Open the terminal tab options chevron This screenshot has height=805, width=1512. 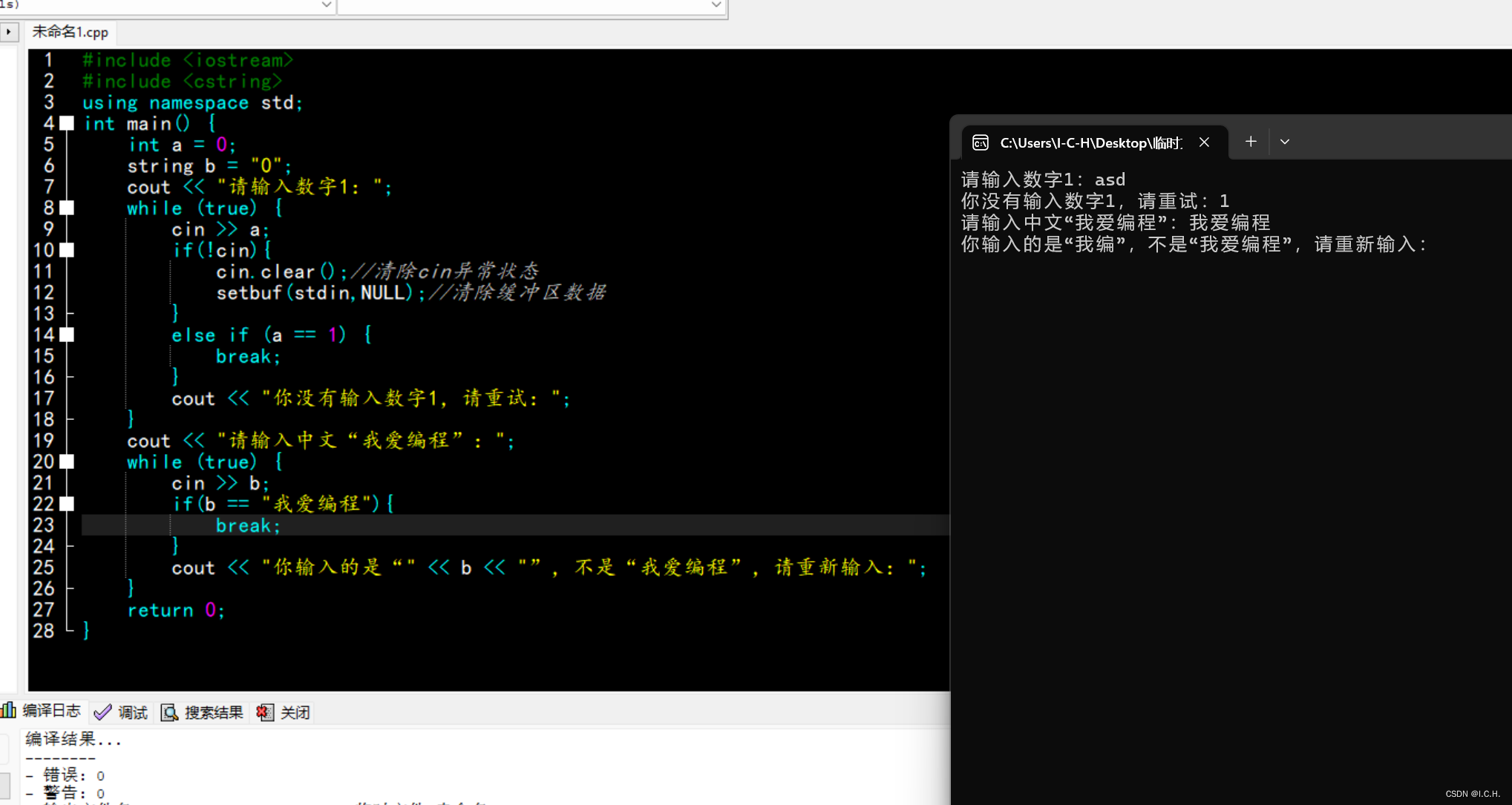tap(1285, 141)
